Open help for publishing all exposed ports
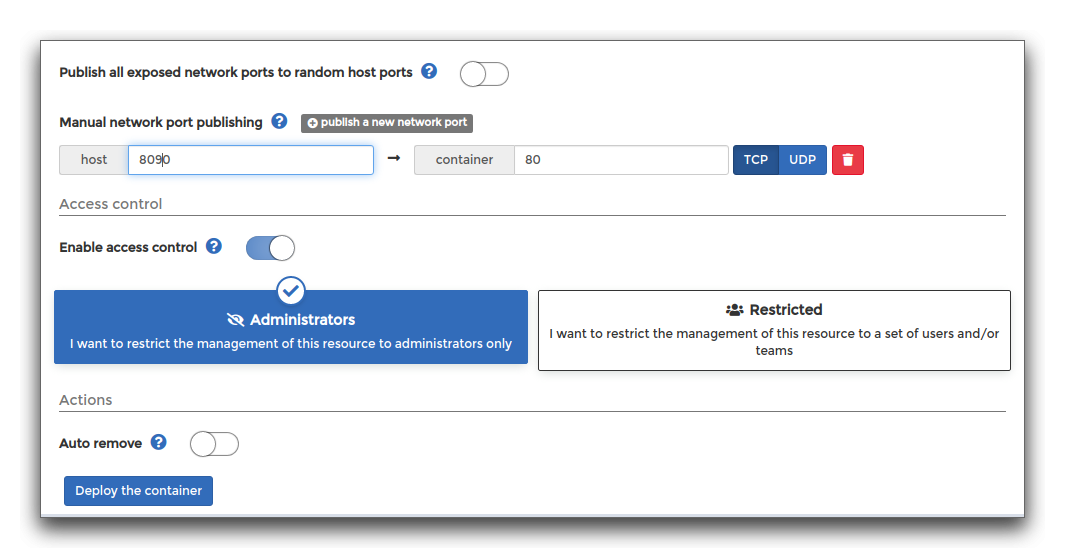This screenshot has height=558, width=1065. [x=429, y=71]
